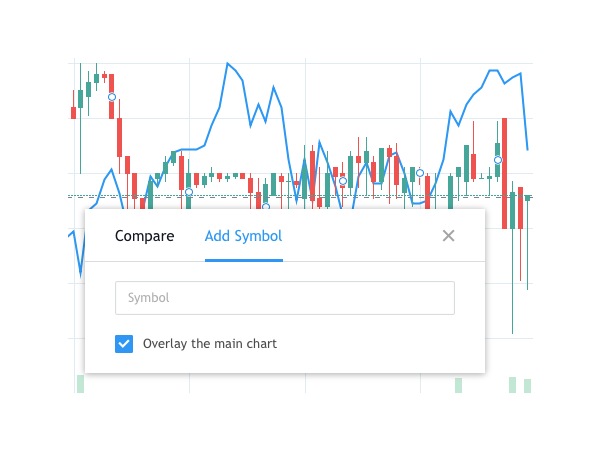Viewport: 600px width, 450px height.
Task: Click the 'Overlay the main chart' label text
Action: (x=210, y=344)
